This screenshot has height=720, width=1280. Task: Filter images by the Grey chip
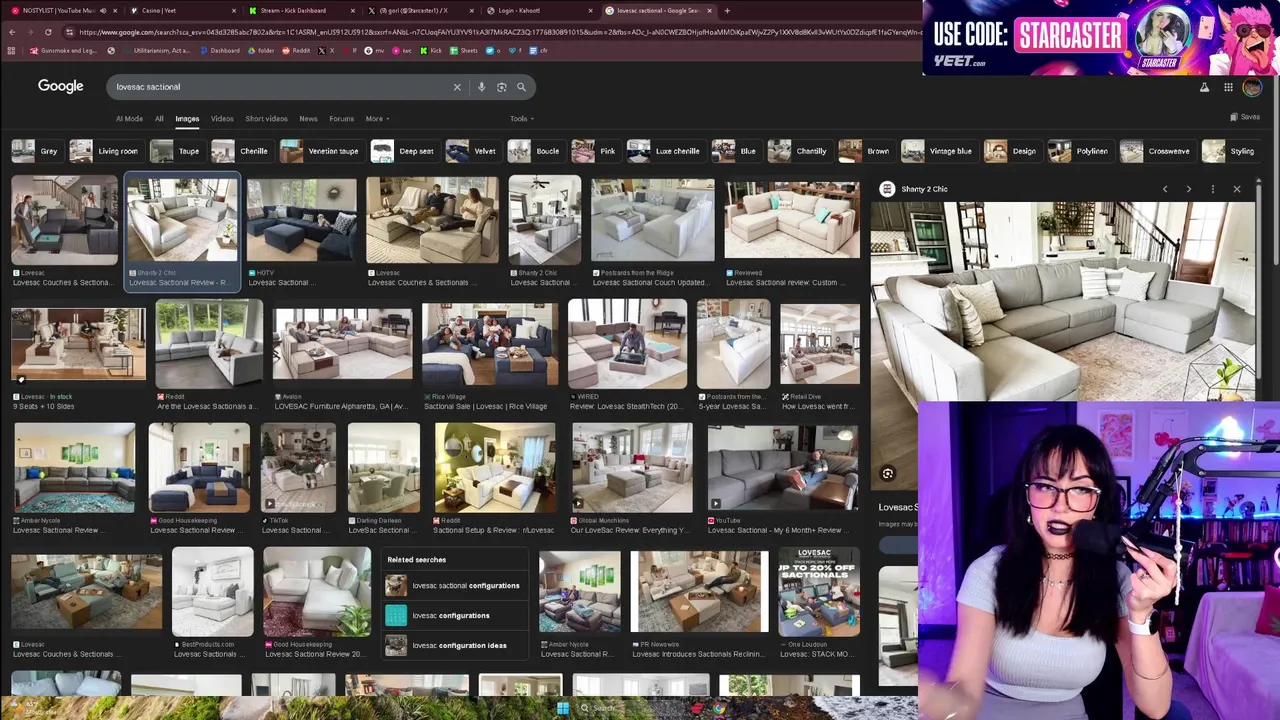(x=36, y=151)
